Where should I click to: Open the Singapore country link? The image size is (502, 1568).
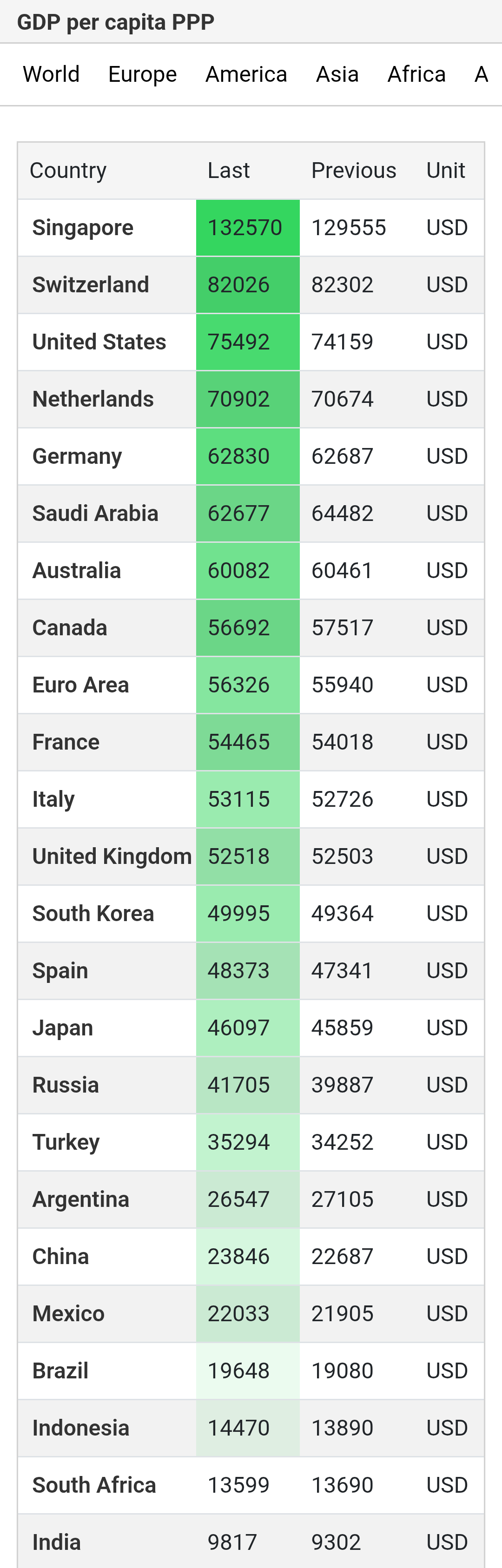pos(83,228)
